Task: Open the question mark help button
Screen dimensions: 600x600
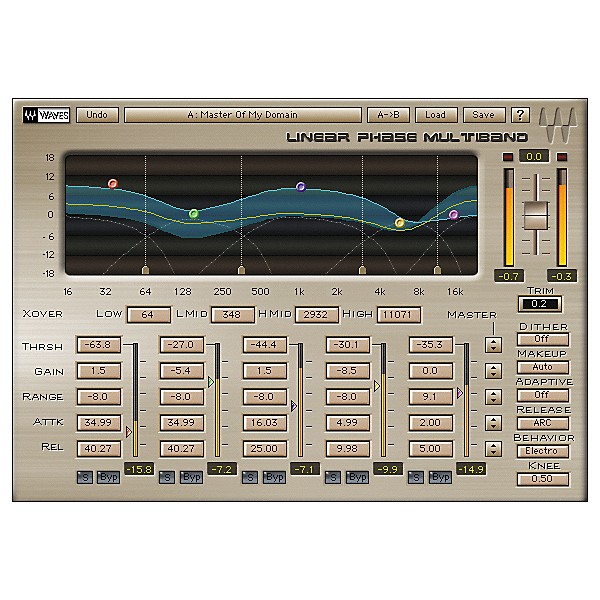Action: click(520, 115)
